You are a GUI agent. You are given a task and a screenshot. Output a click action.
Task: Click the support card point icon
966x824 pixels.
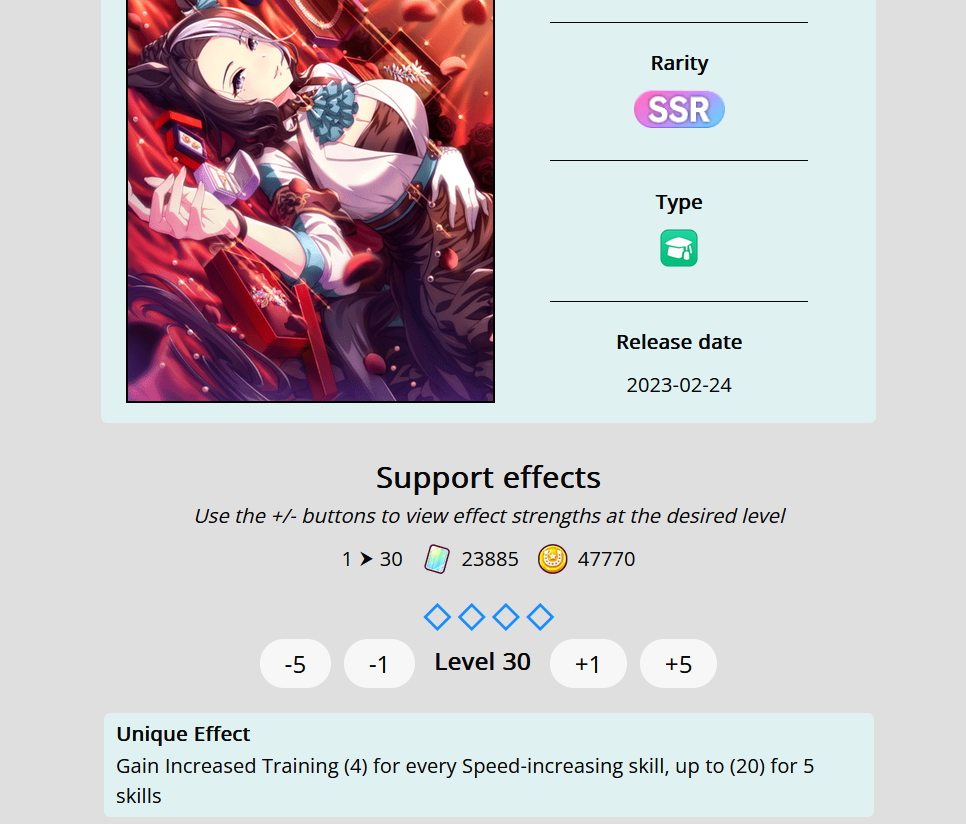tap(437, 559)
